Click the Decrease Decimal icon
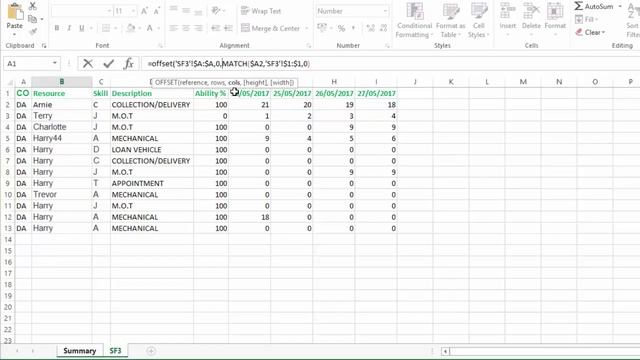Image resolution: width=640 pixels, height=360 pixels. click(383, 28)
